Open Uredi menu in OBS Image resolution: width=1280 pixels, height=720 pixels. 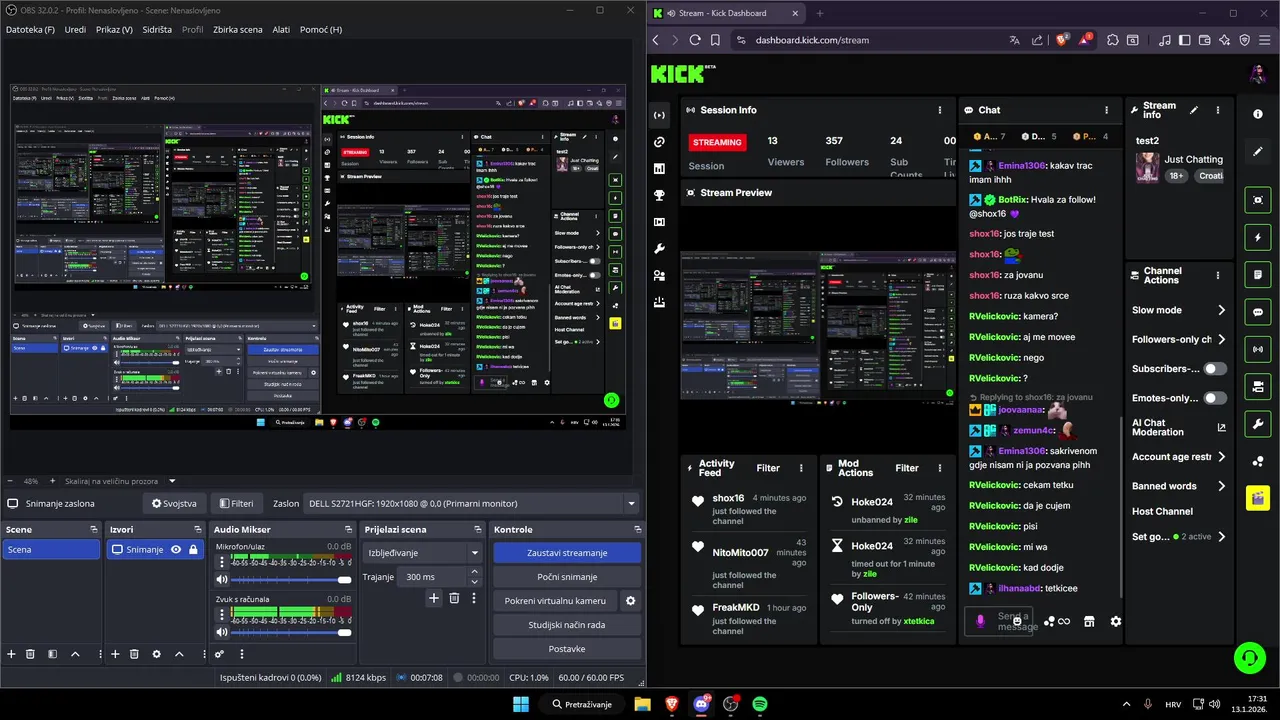(x=75, y=30)
